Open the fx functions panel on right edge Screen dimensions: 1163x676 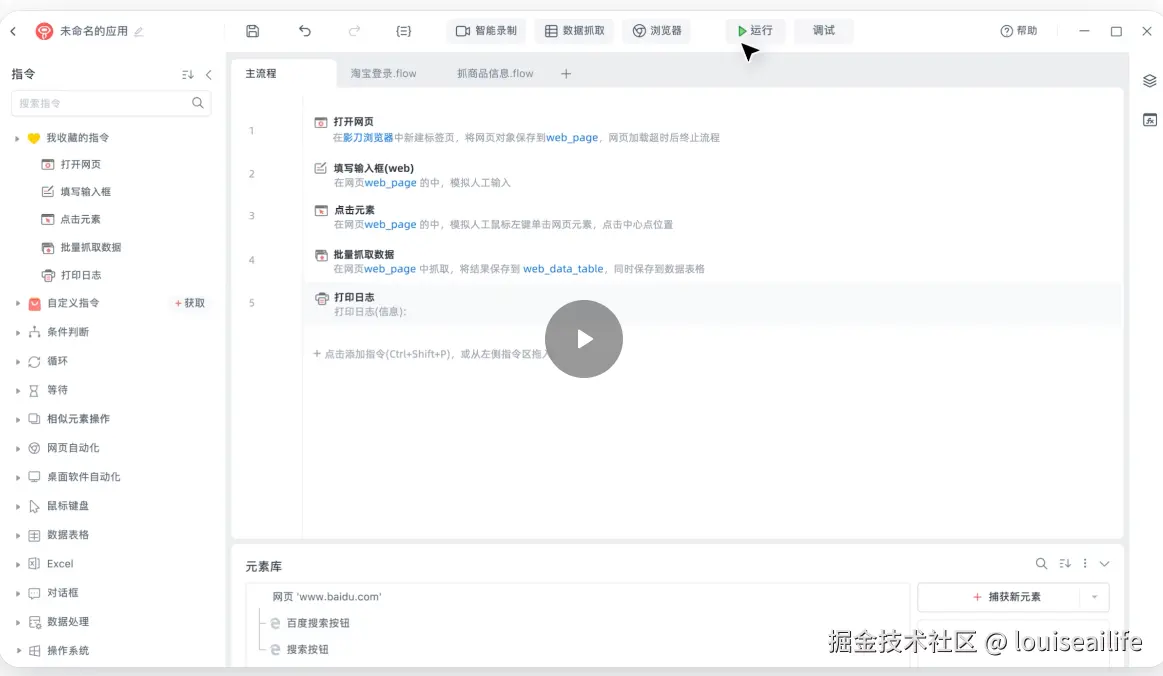(1149, 119)
